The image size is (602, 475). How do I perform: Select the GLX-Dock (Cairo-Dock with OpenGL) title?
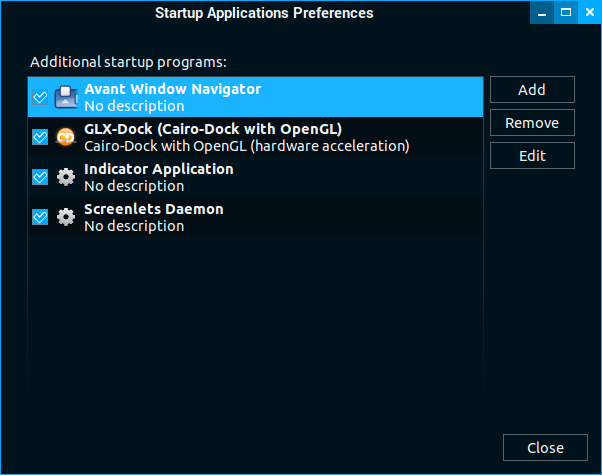pyautogui.click(x=213, y=129)
